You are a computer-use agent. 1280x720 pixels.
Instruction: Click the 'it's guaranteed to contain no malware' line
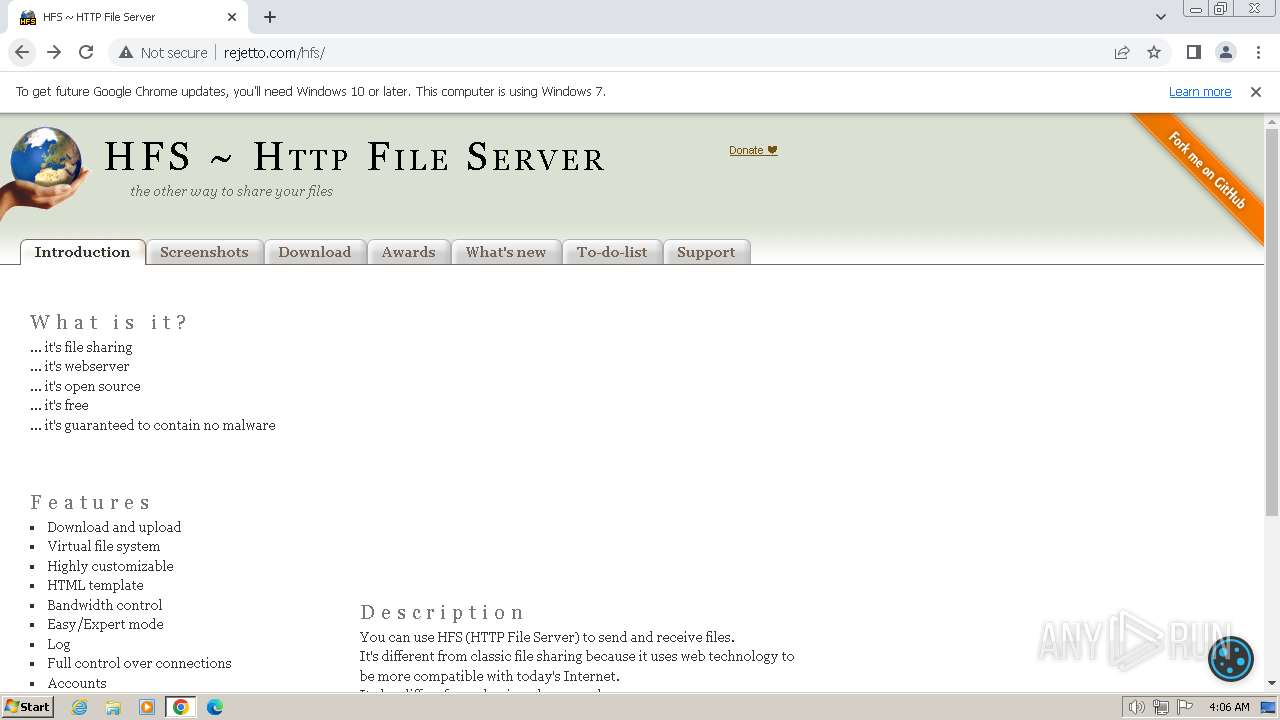153,425
